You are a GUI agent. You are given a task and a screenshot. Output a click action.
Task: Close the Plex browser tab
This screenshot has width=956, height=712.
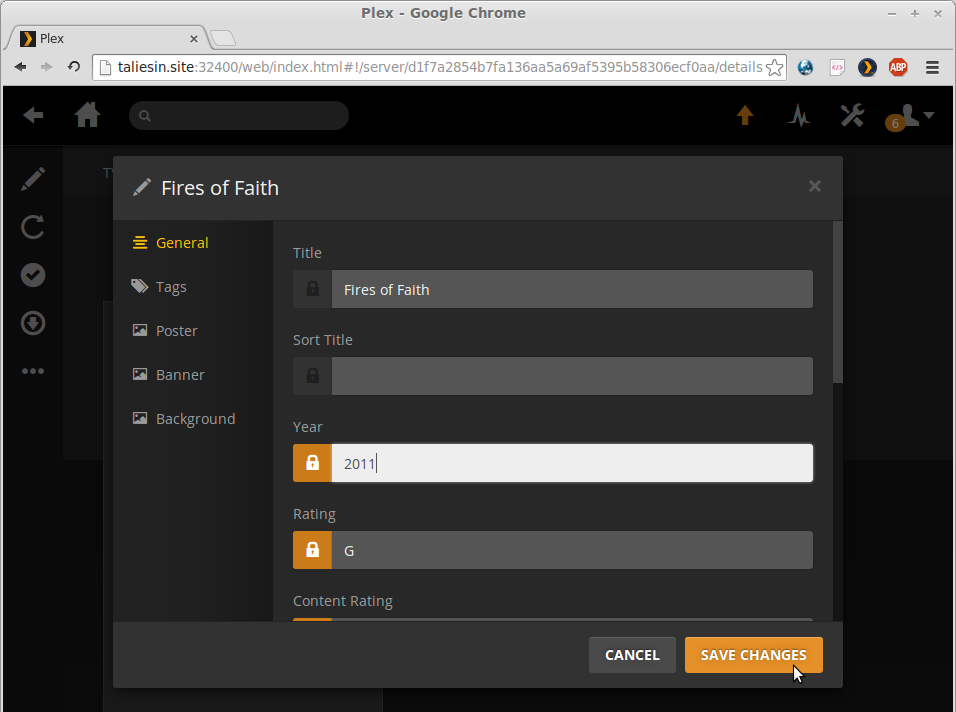[x=194, y=38]
